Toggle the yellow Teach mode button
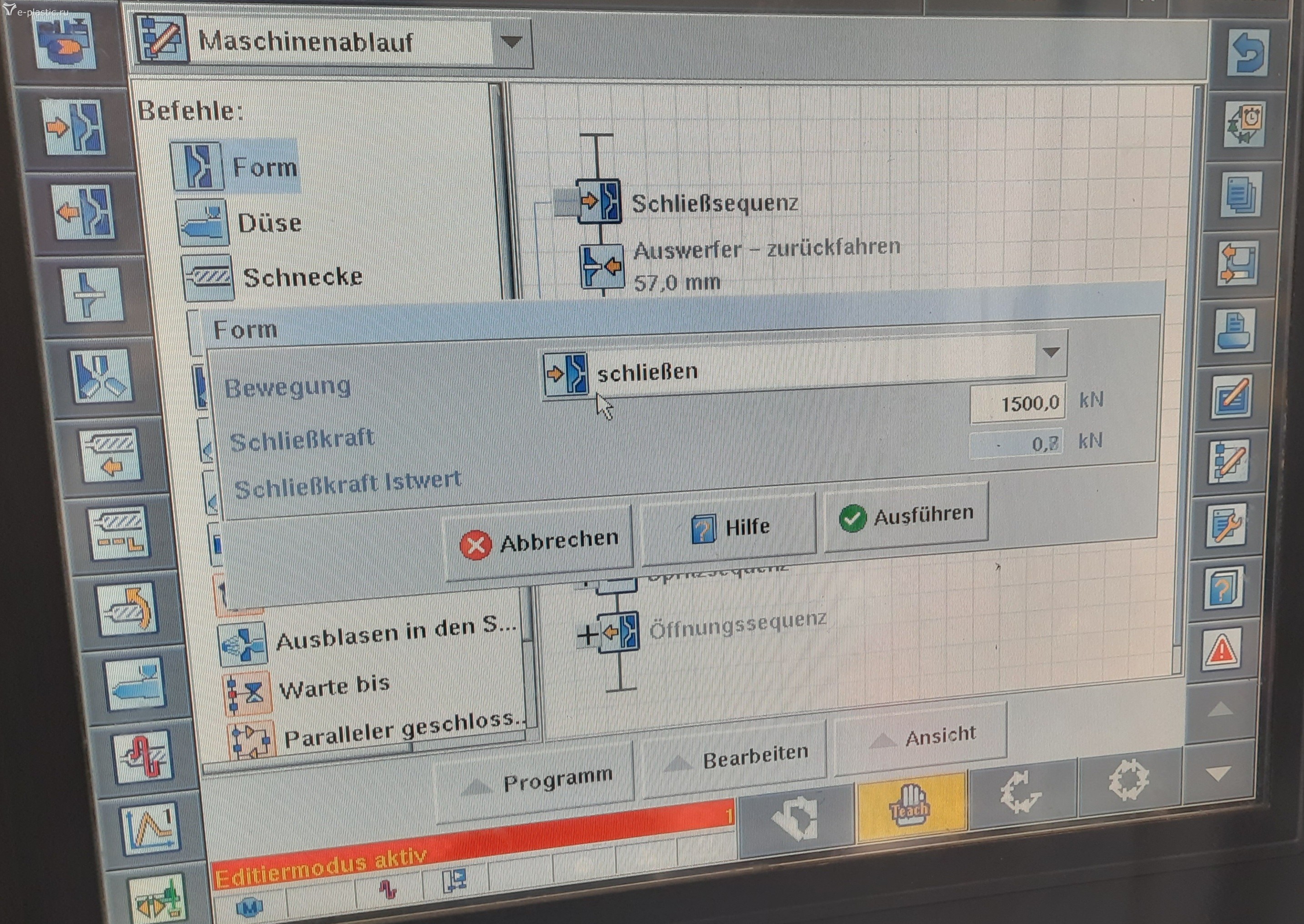The height and width of the screenshot is (924, 1304). click(x=911, y=806)
